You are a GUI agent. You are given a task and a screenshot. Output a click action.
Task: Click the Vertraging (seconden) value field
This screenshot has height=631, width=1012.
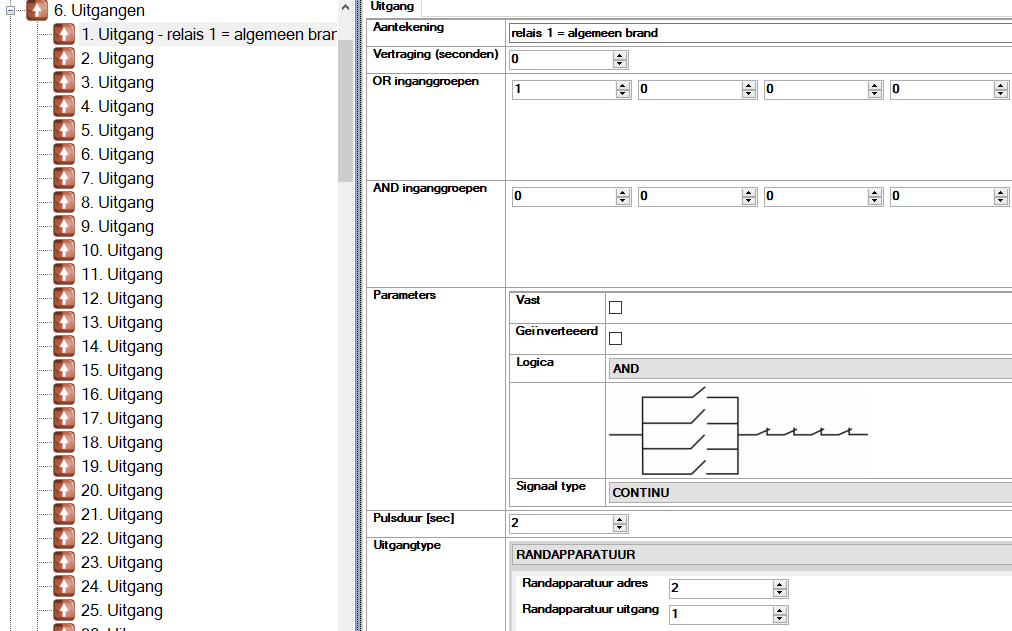coord(562,59)
